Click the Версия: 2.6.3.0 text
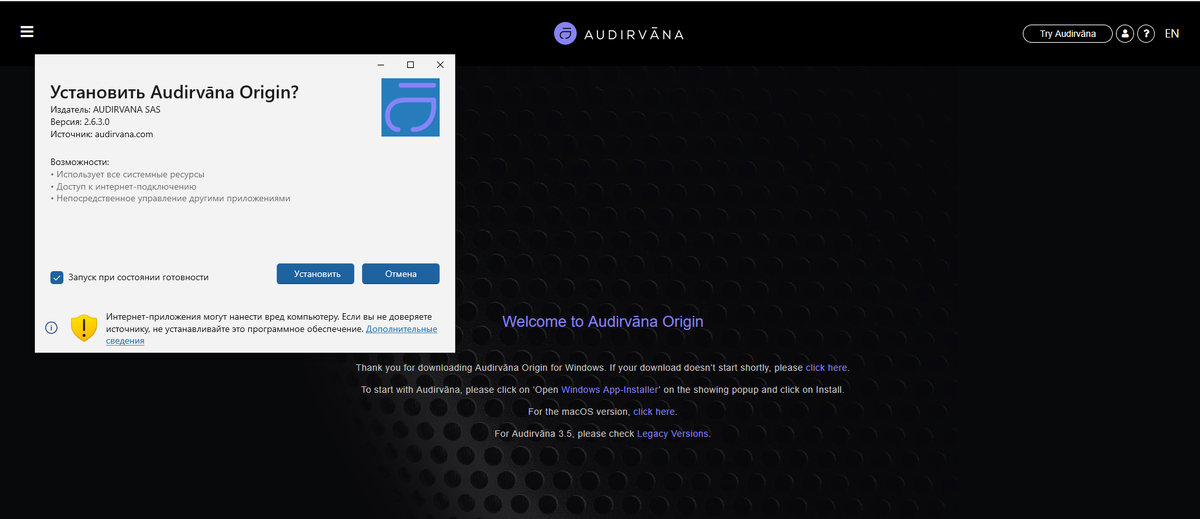 click(79, 121)
